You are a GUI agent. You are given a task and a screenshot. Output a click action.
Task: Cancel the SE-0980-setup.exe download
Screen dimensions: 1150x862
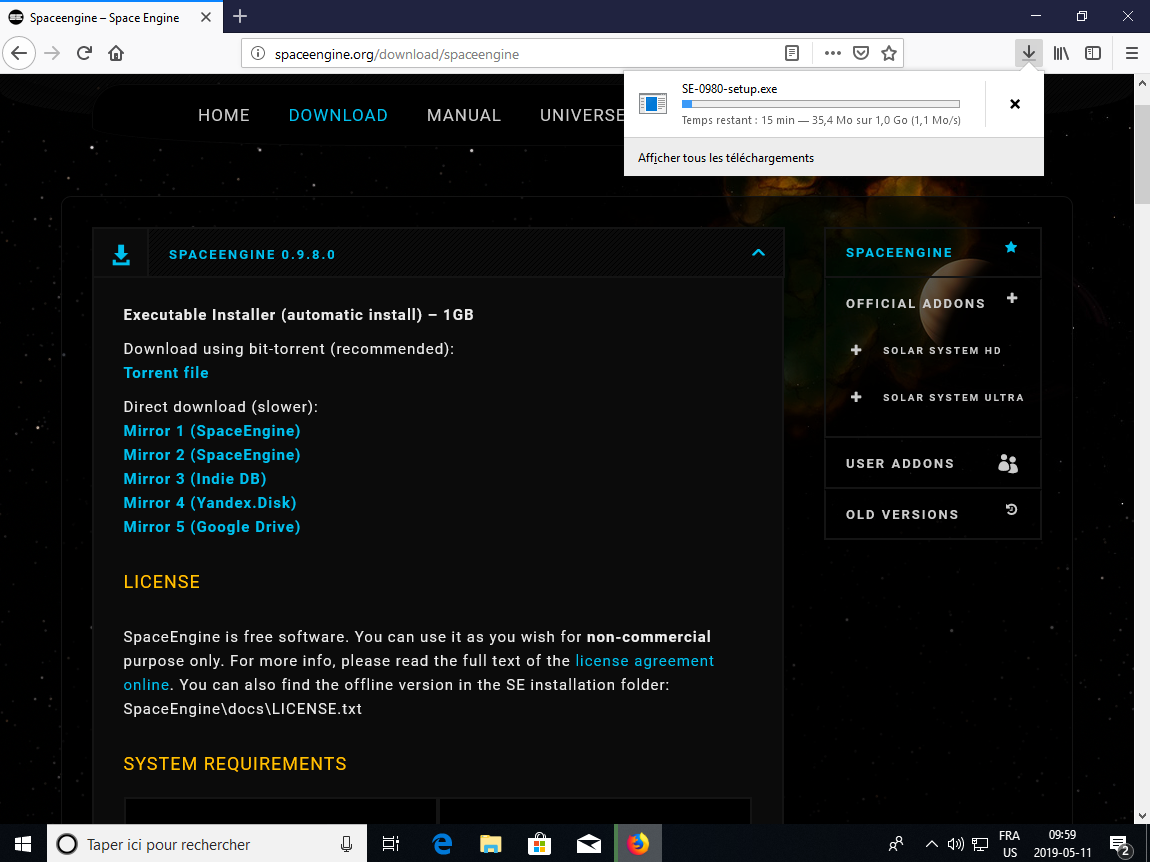pos(1015,104)
